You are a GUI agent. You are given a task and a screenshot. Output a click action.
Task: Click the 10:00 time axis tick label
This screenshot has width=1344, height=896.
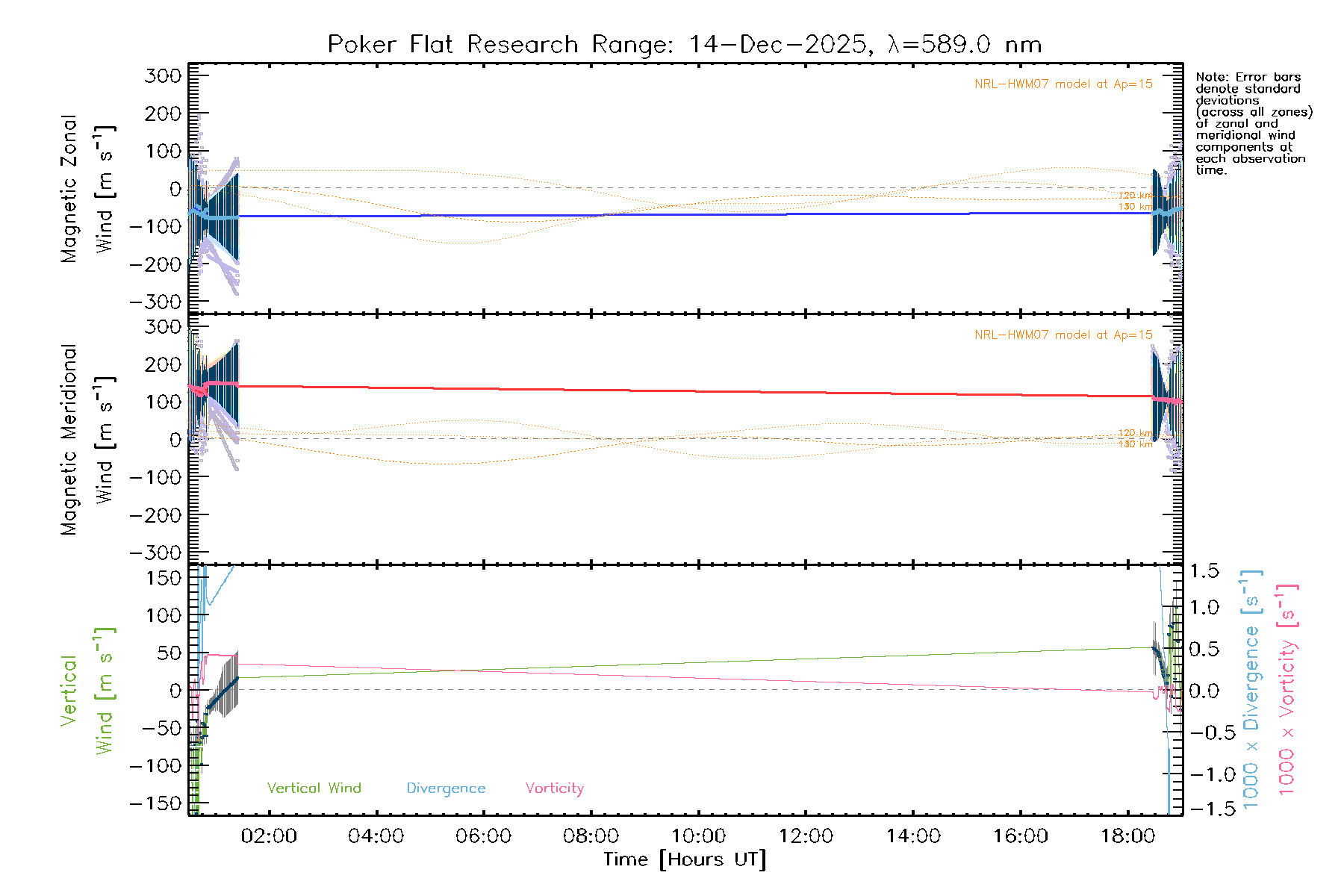tap(698, 836)
